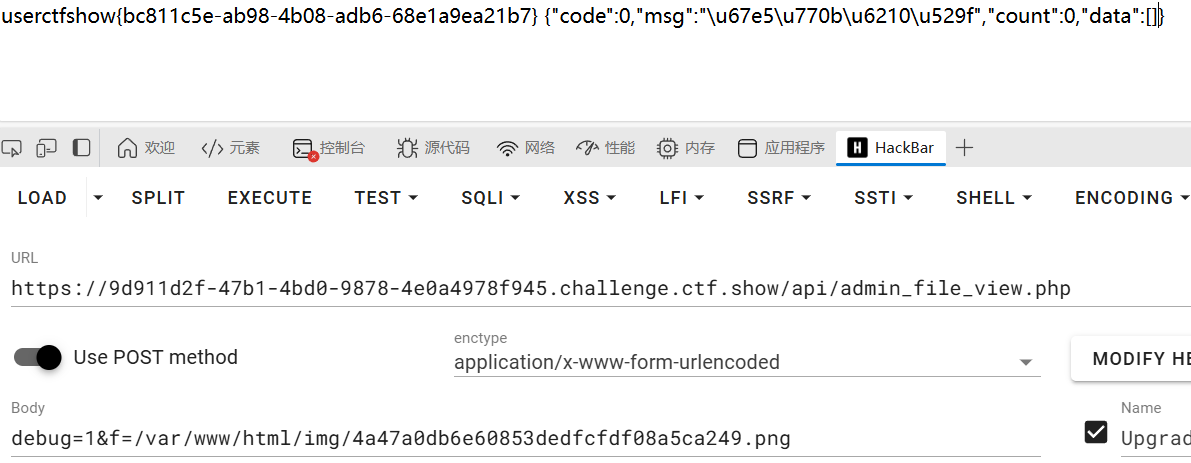This screenshot has height=463, width=1191.
Task: Expand the LOAD dropdown arrow
Action: (x=97, y=198)
